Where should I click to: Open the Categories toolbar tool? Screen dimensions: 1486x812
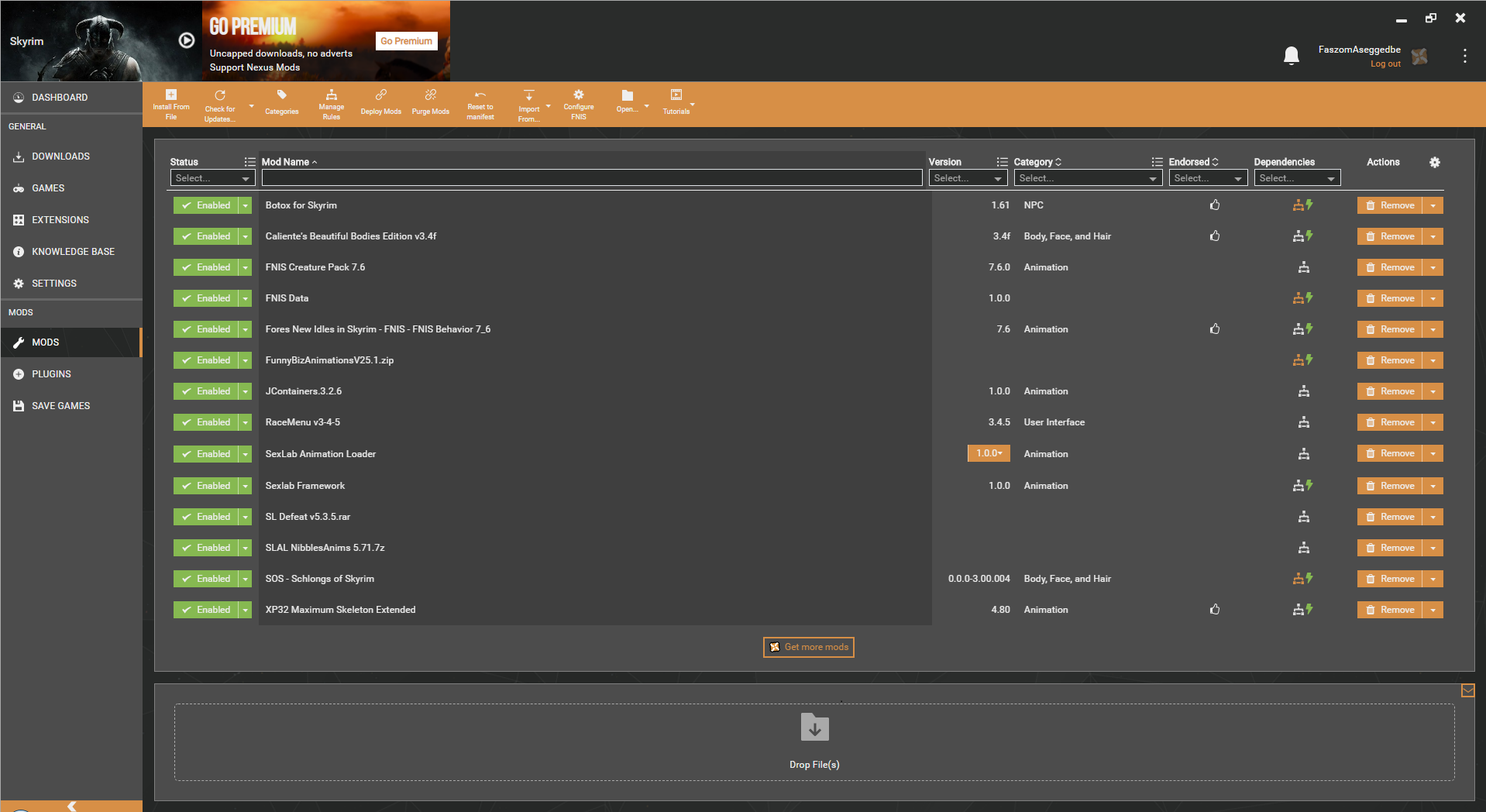click(282, 103)
